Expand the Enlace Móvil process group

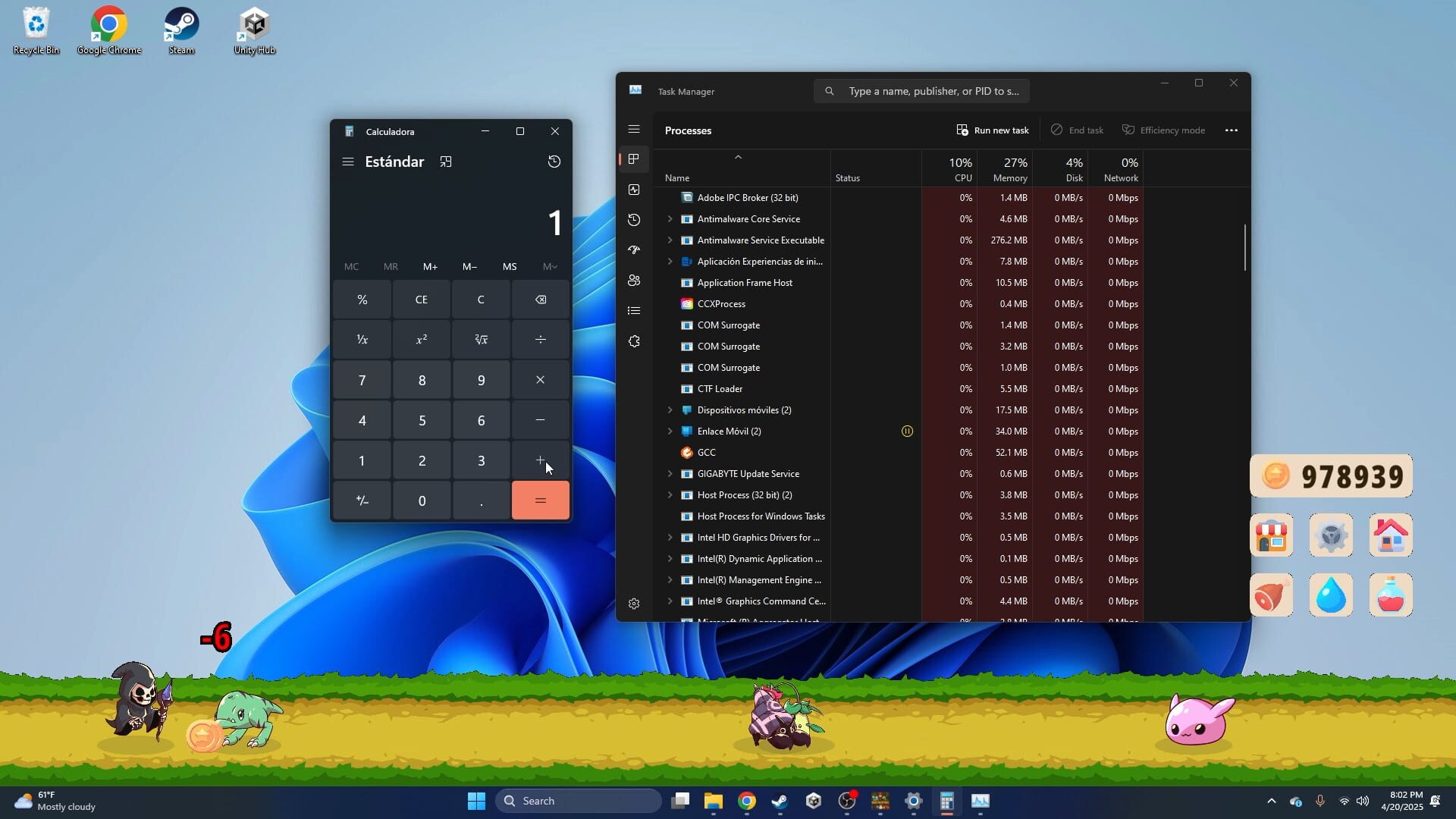pyautogui.click(x=670, y=431)
